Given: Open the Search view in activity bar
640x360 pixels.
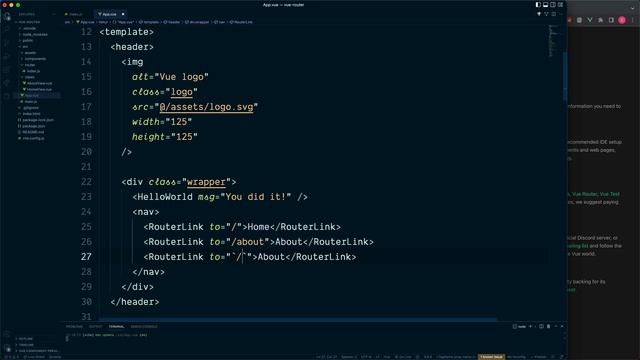Looking at the screenshot, I should (x=7, y=30).
